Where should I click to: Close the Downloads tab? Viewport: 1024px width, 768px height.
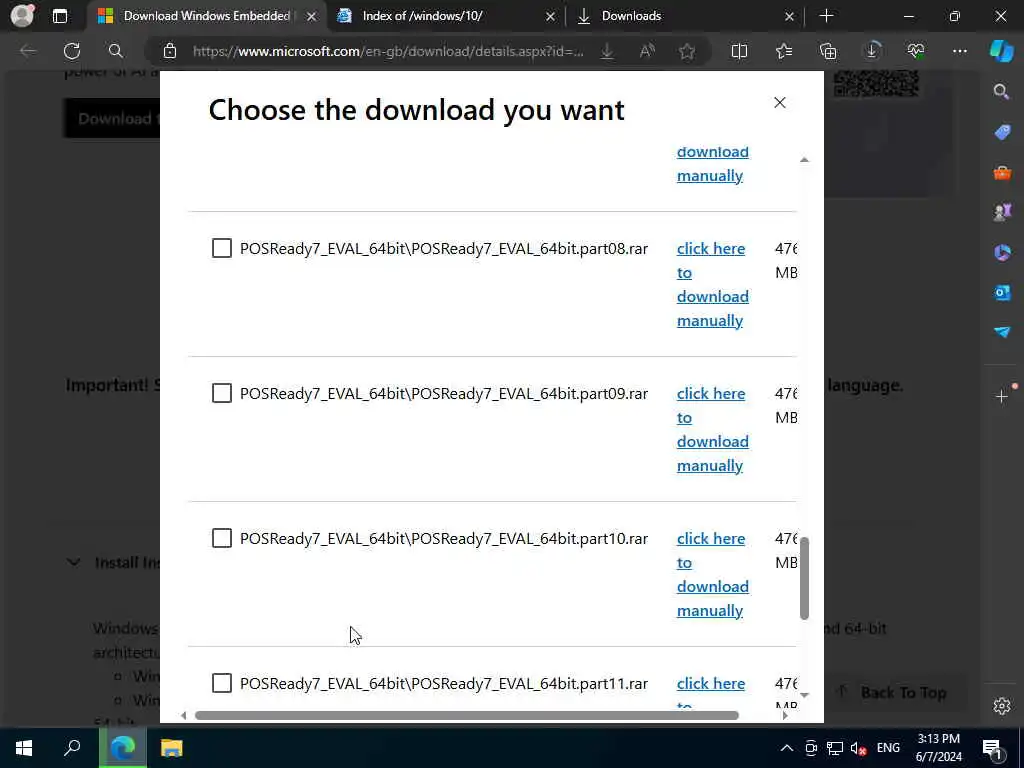coord(790,16)
